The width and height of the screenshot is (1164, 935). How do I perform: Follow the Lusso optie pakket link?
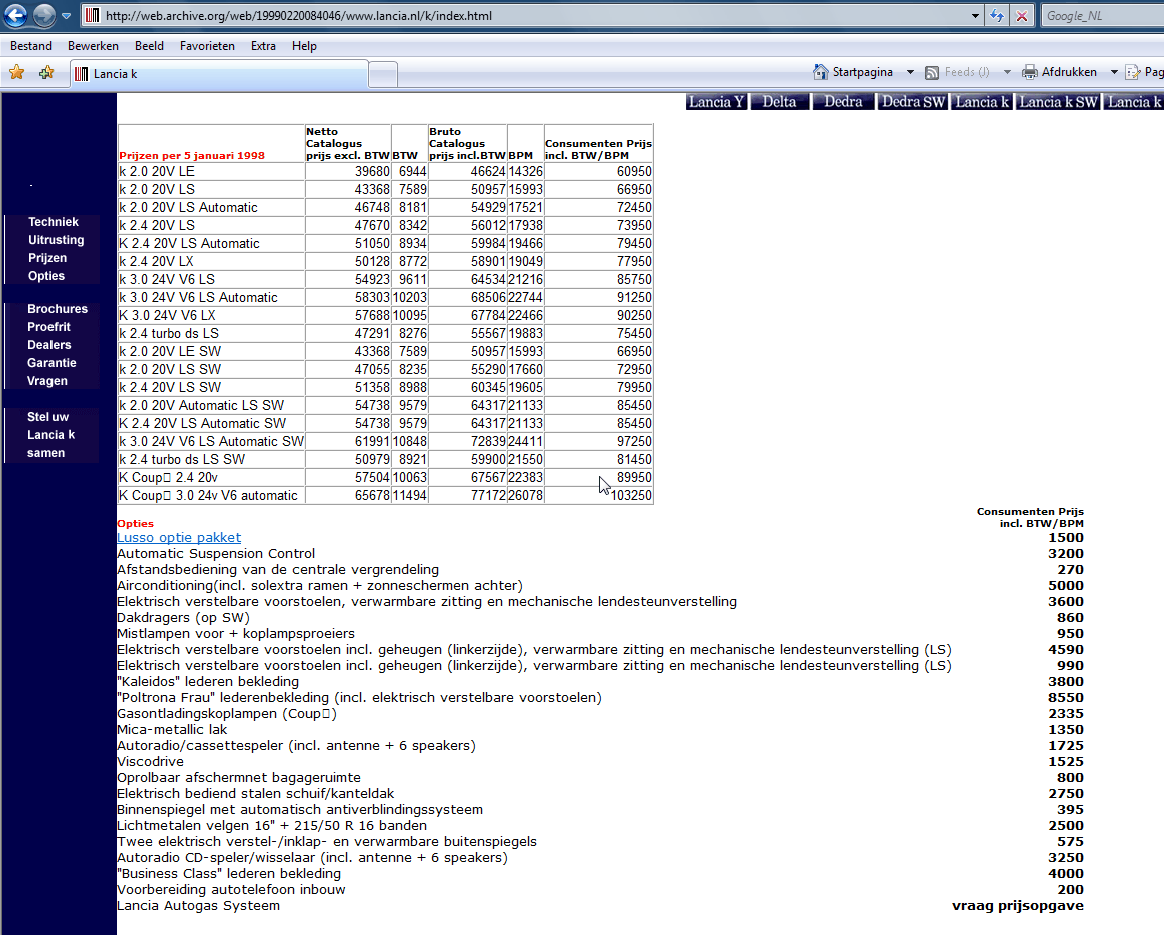pos(179,537)
